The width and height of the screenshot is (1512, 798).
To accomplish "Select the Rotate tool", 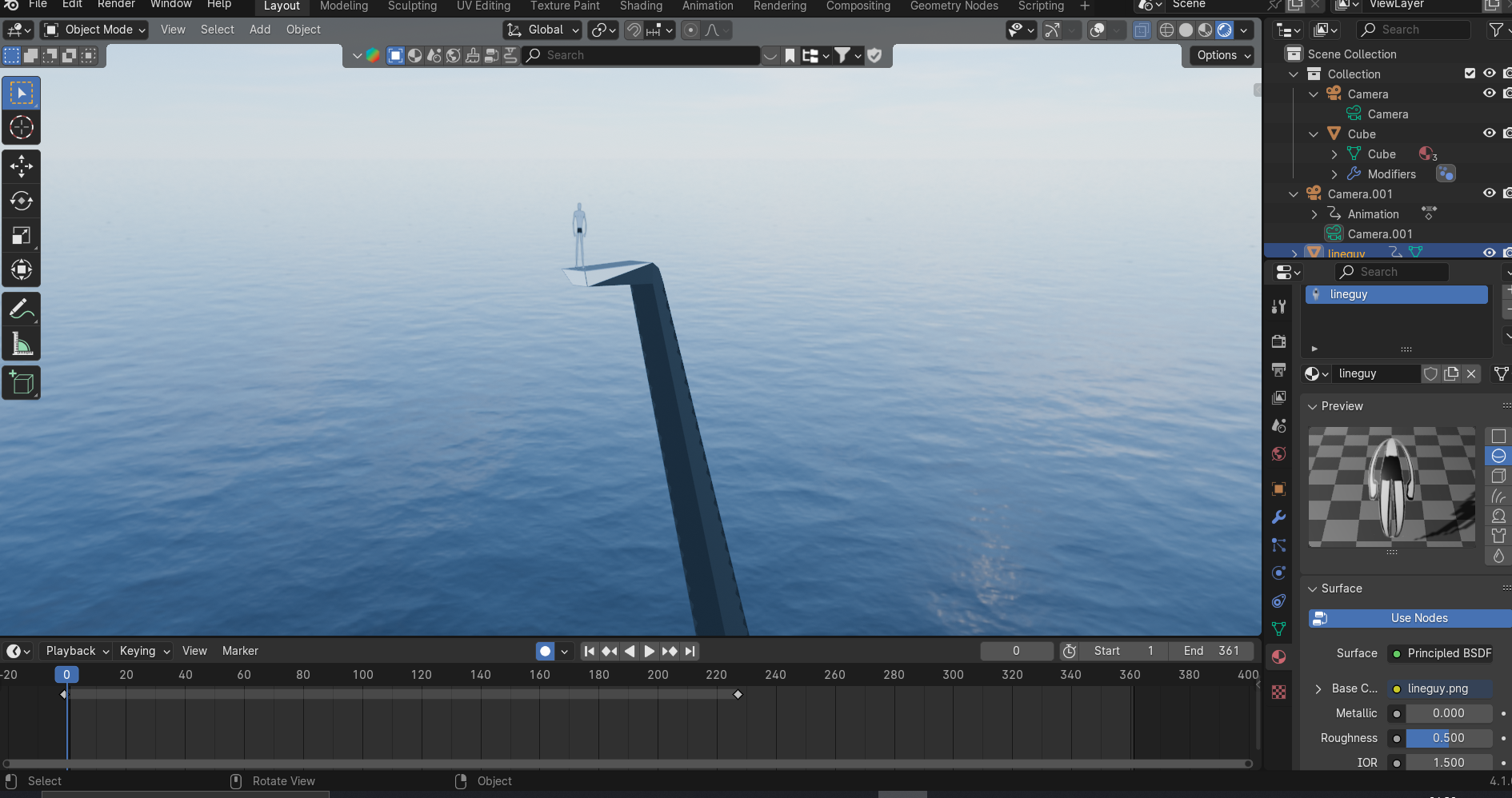I will [x=22, y=201].
